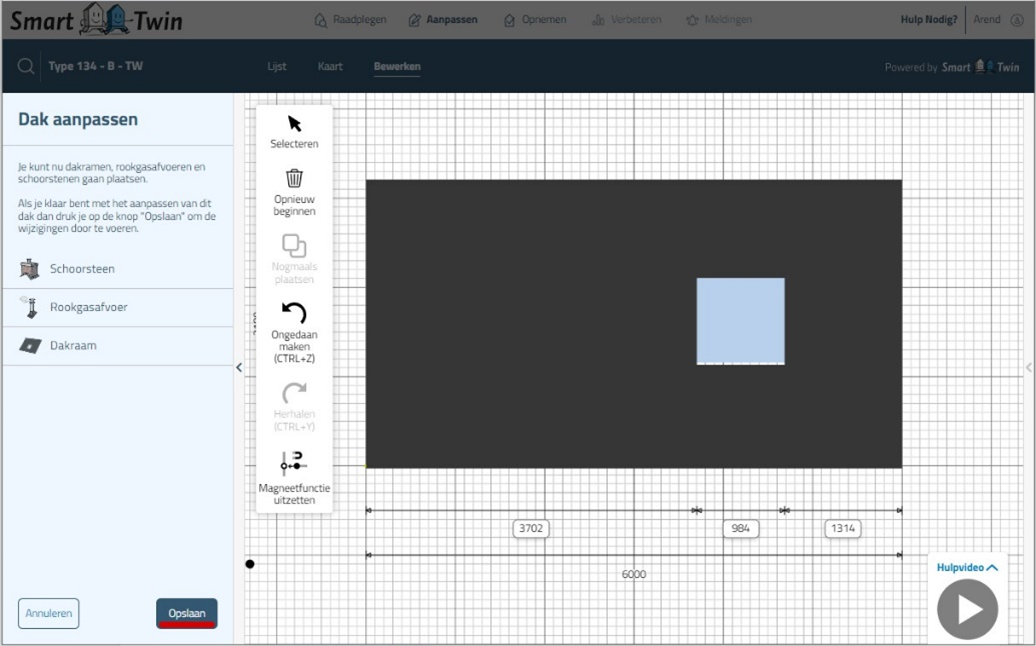
Task: Select the light blue roof window rectangle
Action: tap(740, 321)
